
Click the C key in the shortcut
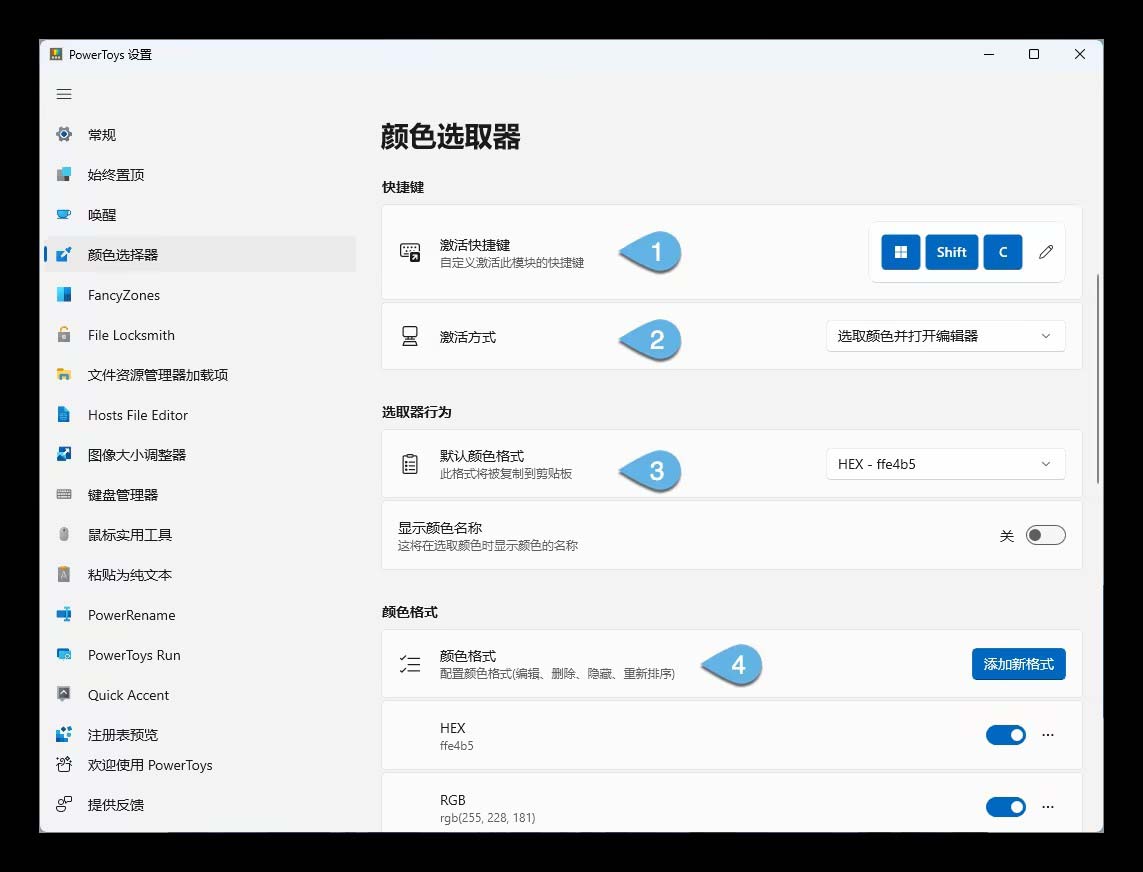[1002, 252]
